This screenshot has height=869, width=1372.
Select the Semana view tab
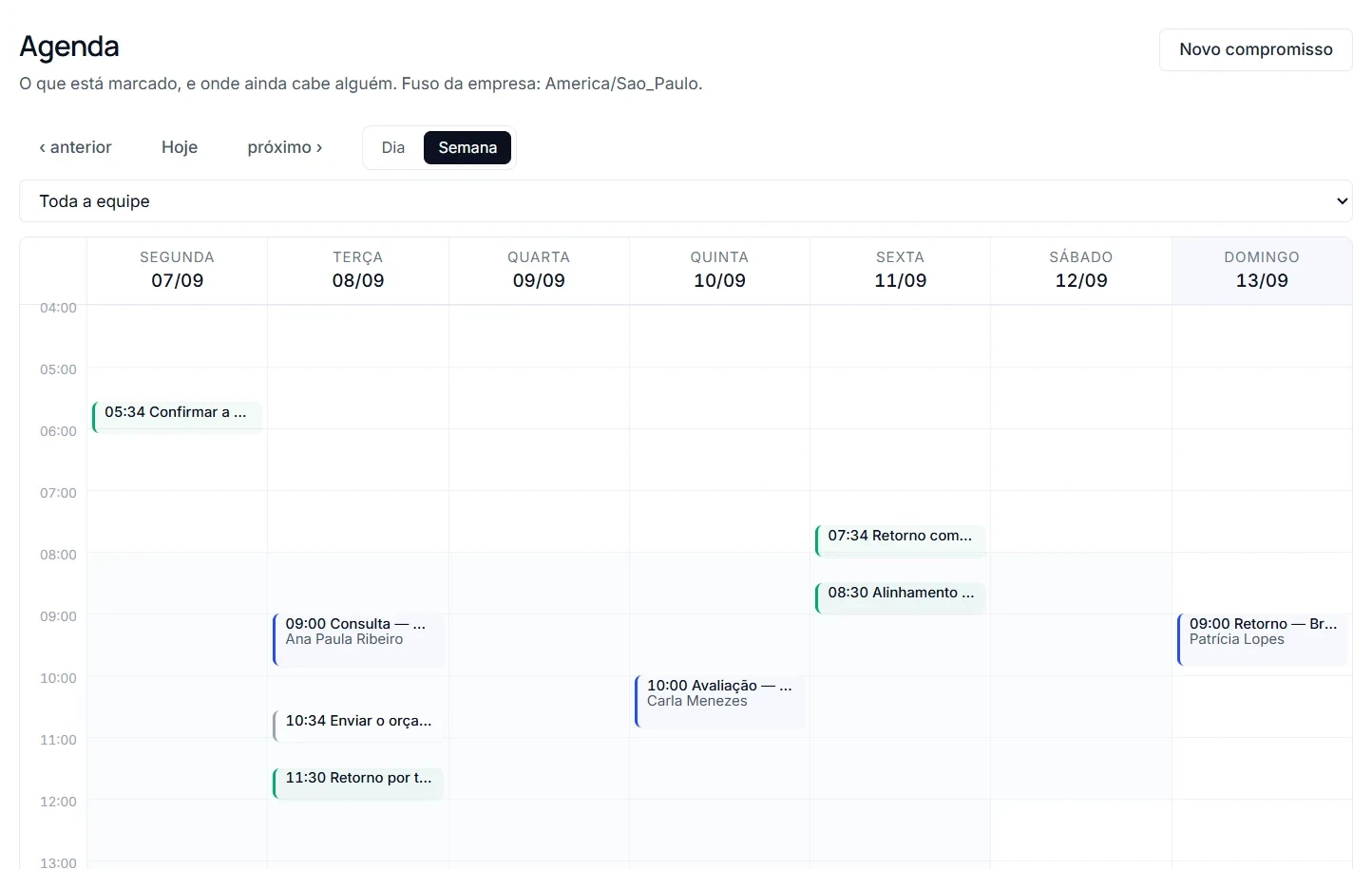click(467, 148)
